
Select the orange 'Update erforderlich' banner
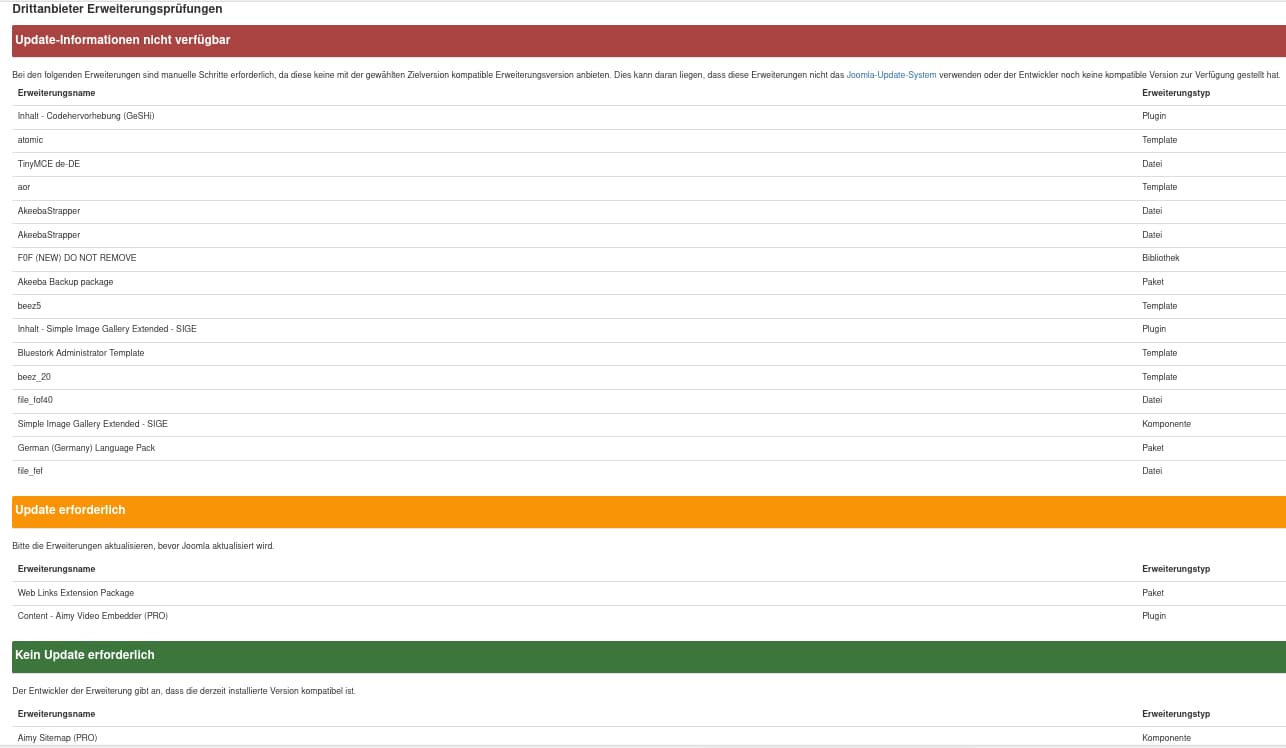[649, 511]
